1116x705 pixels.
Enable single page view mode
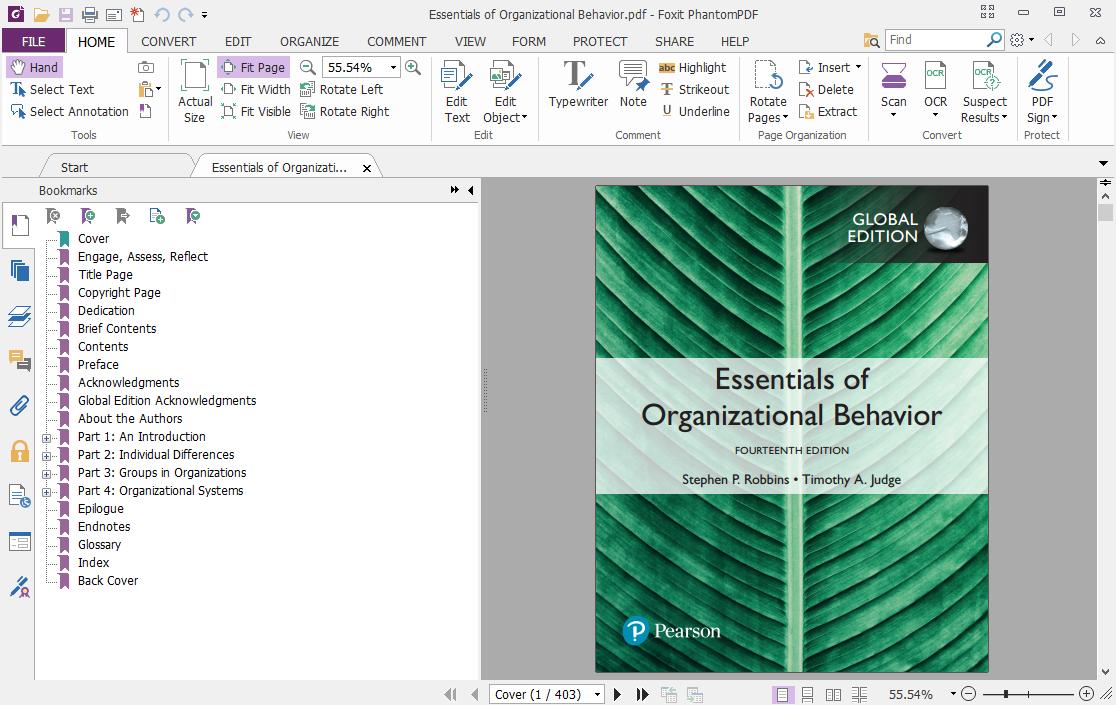pos(782,694)
